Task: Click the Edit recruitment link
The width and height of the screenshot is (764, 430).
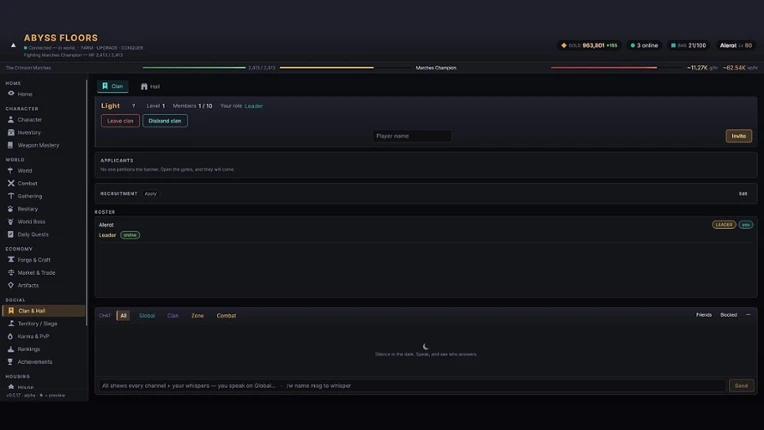Action: coord(743,193)
